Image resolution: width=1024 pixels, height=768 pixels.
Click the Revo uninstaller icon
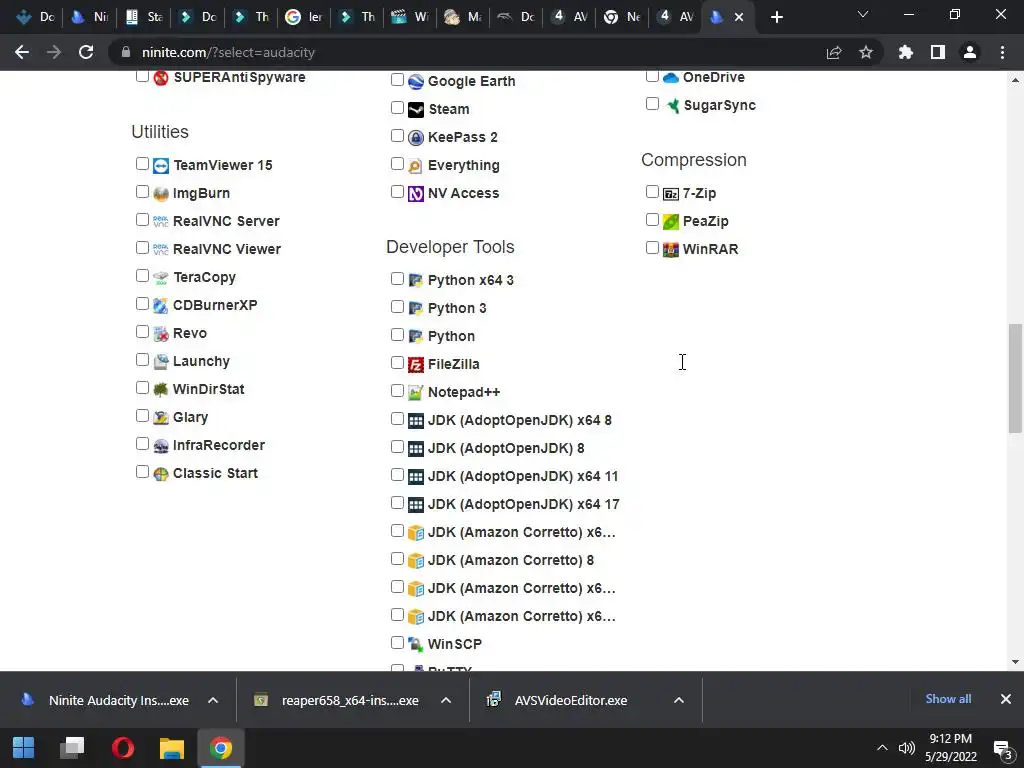[x=161, y=334]
